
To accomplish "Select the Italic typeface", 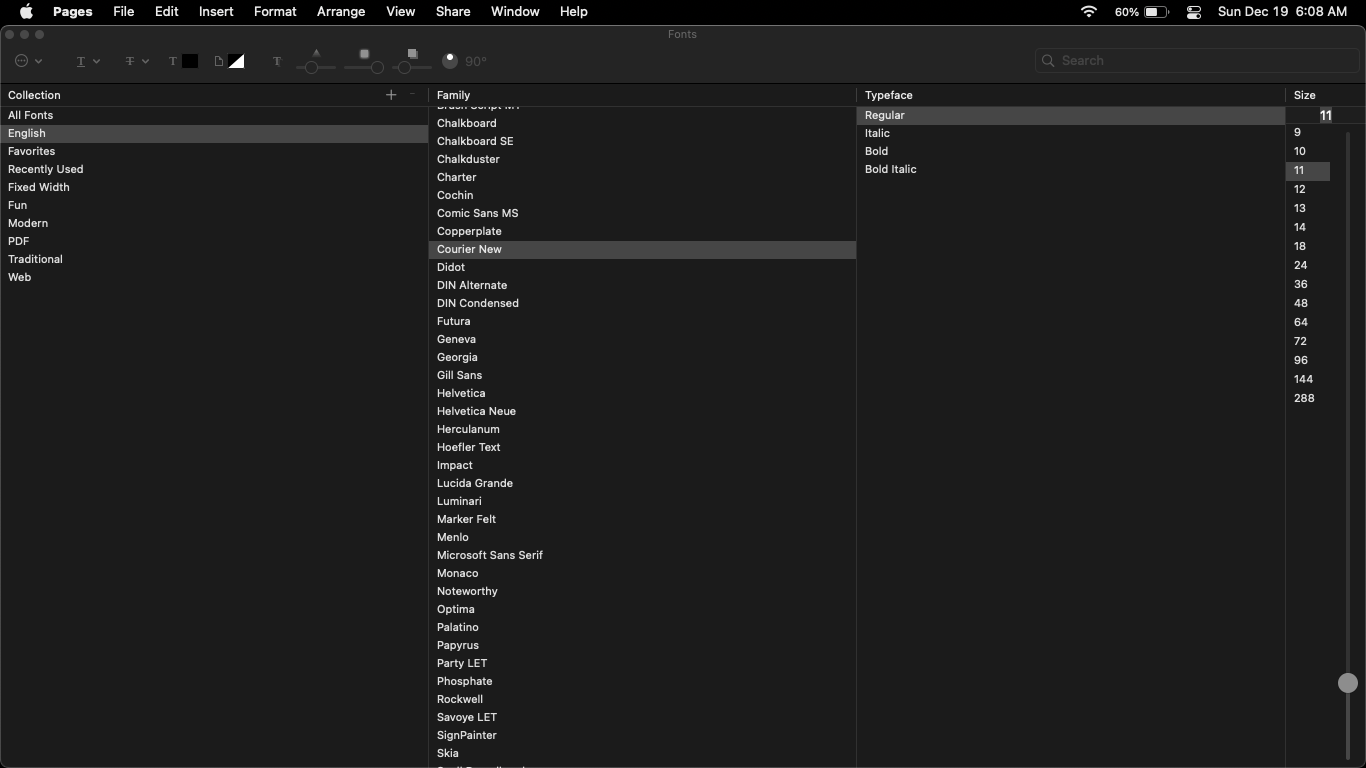I will [1071, 133].
